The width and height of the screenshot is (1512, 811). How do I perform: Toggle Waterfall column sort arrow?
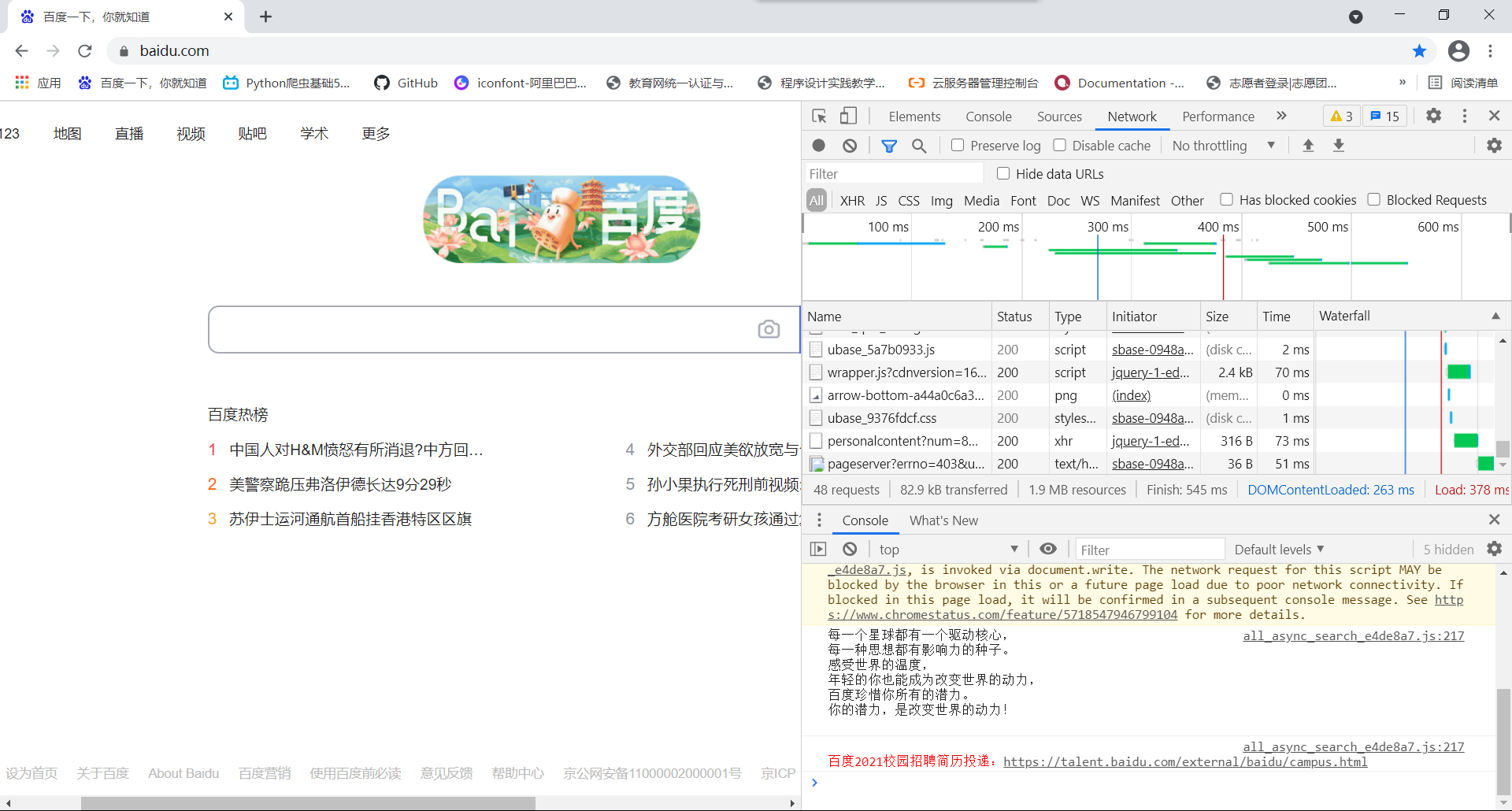tap(1495, 316)
